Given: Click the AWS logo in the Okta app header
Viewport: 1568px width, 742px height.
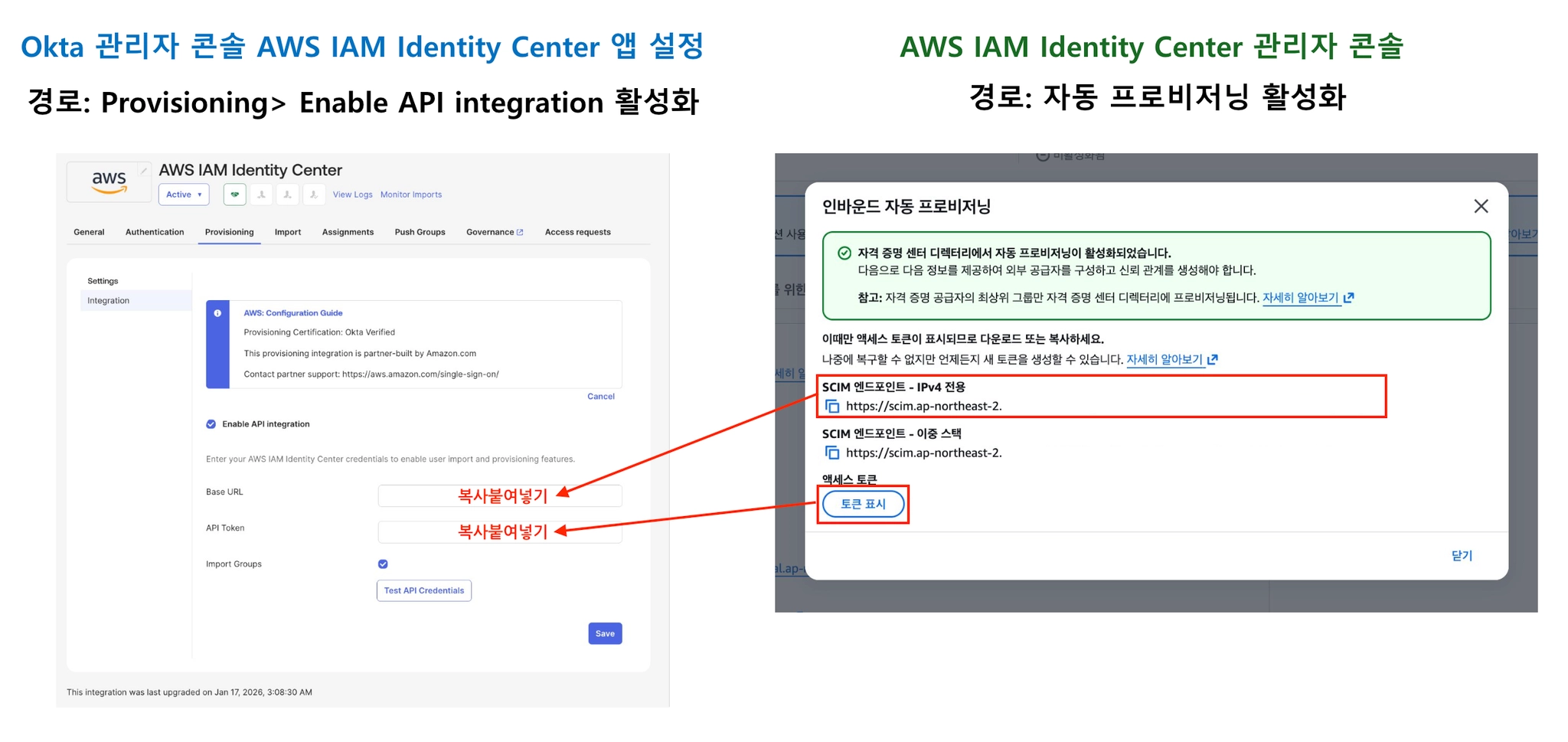Looking at the screenshot, I should 109,182.
